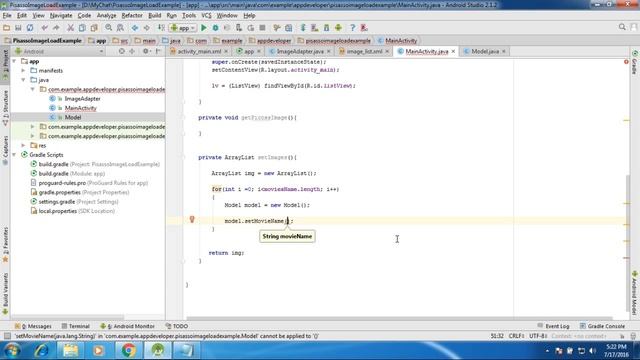Click the Windows Start button

click(12, 350)
